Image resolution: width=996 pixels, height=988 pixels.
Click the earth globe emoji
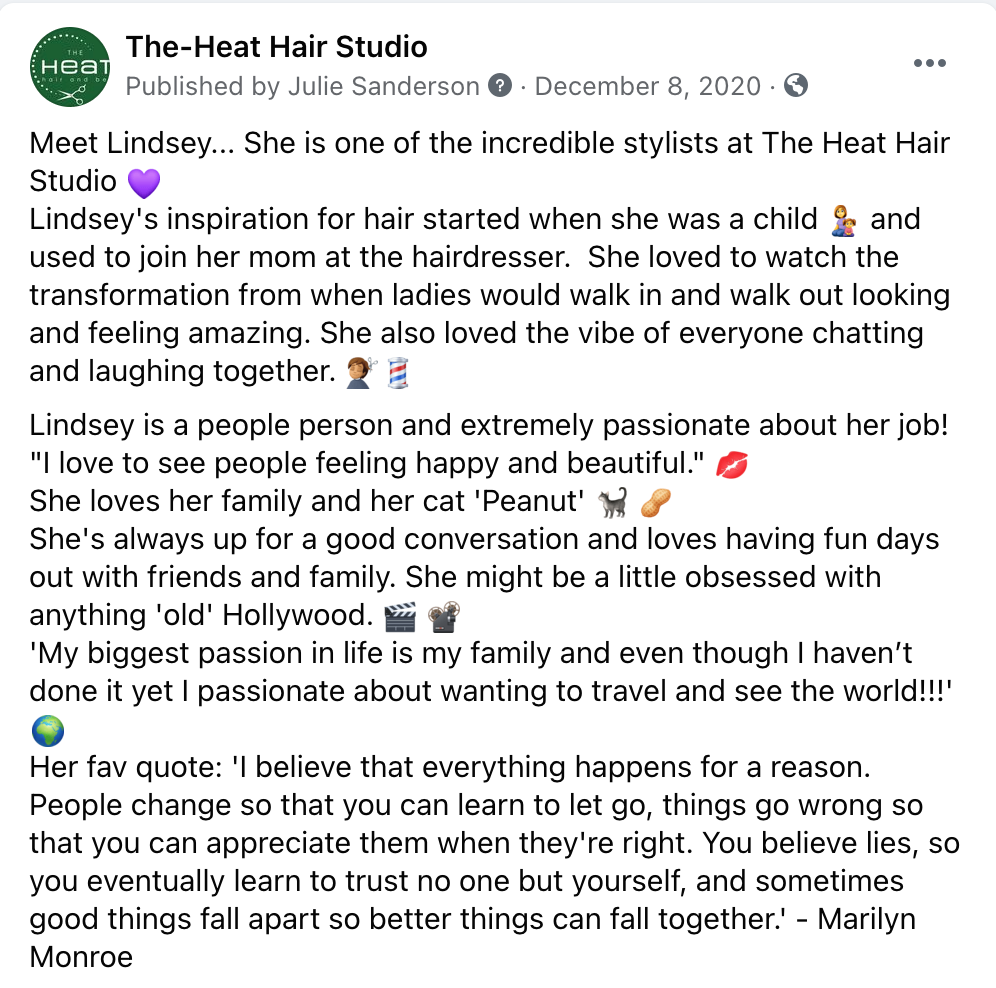pos(48,731)
